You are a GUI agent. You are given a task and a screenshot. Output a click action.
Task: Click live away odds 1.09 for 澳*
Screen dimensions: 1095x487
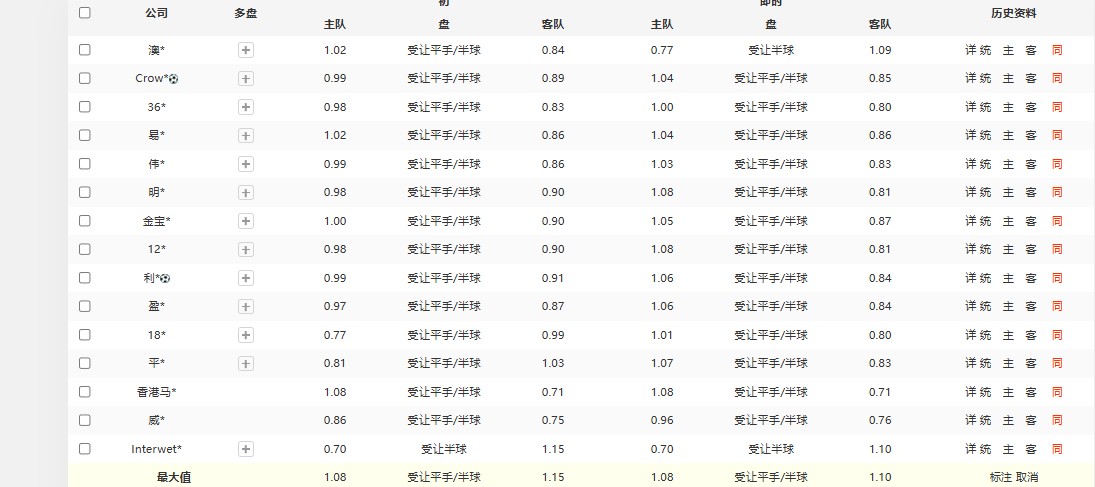pos(880,50)
